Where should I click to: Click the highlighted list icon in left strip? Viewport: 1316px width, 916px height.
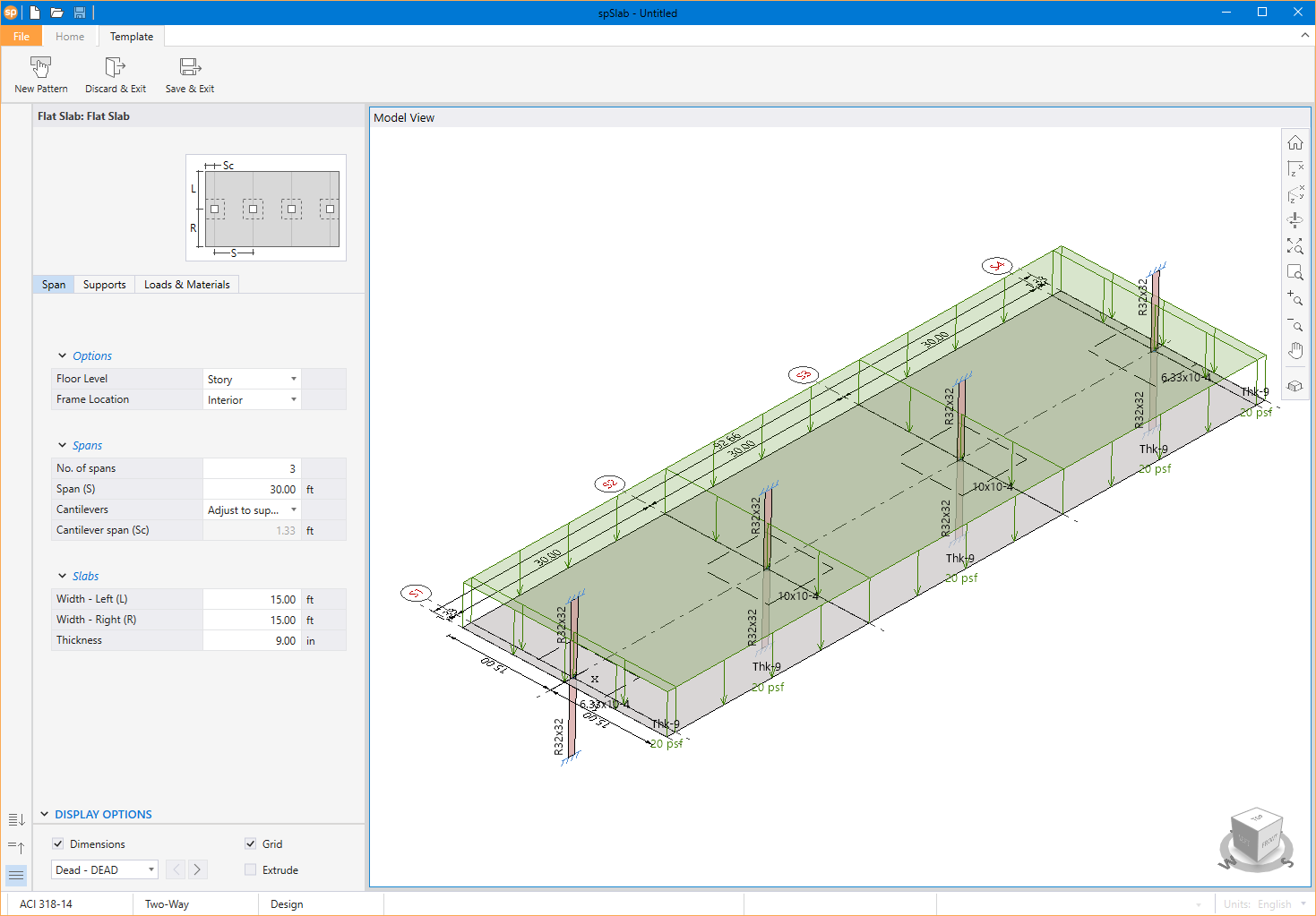click(x=16, y=875)
